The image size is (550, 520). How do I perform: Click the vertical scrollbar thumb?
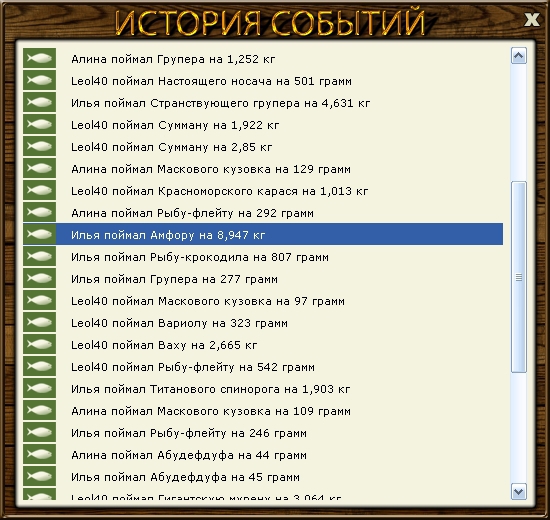519,277
